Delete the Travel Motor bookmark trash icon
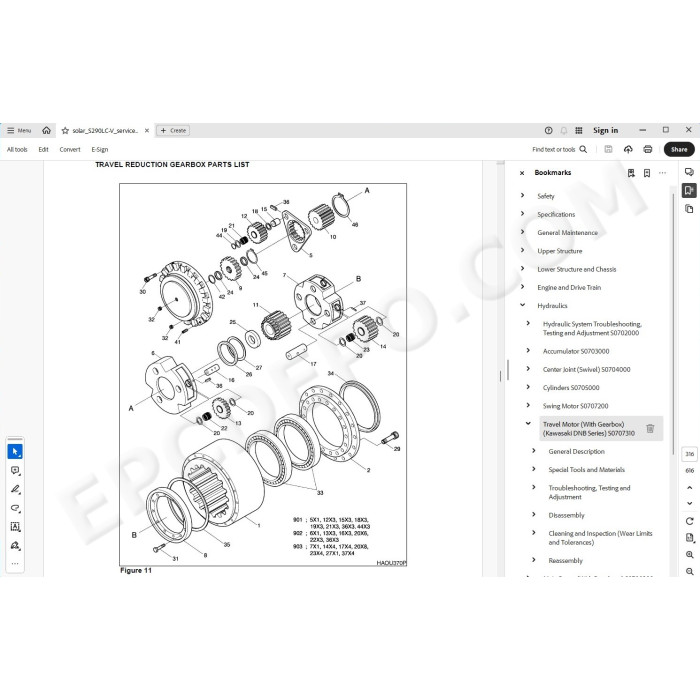Image resolution: width=700 pixels, height=700 pixels. (x=650, y=428)
